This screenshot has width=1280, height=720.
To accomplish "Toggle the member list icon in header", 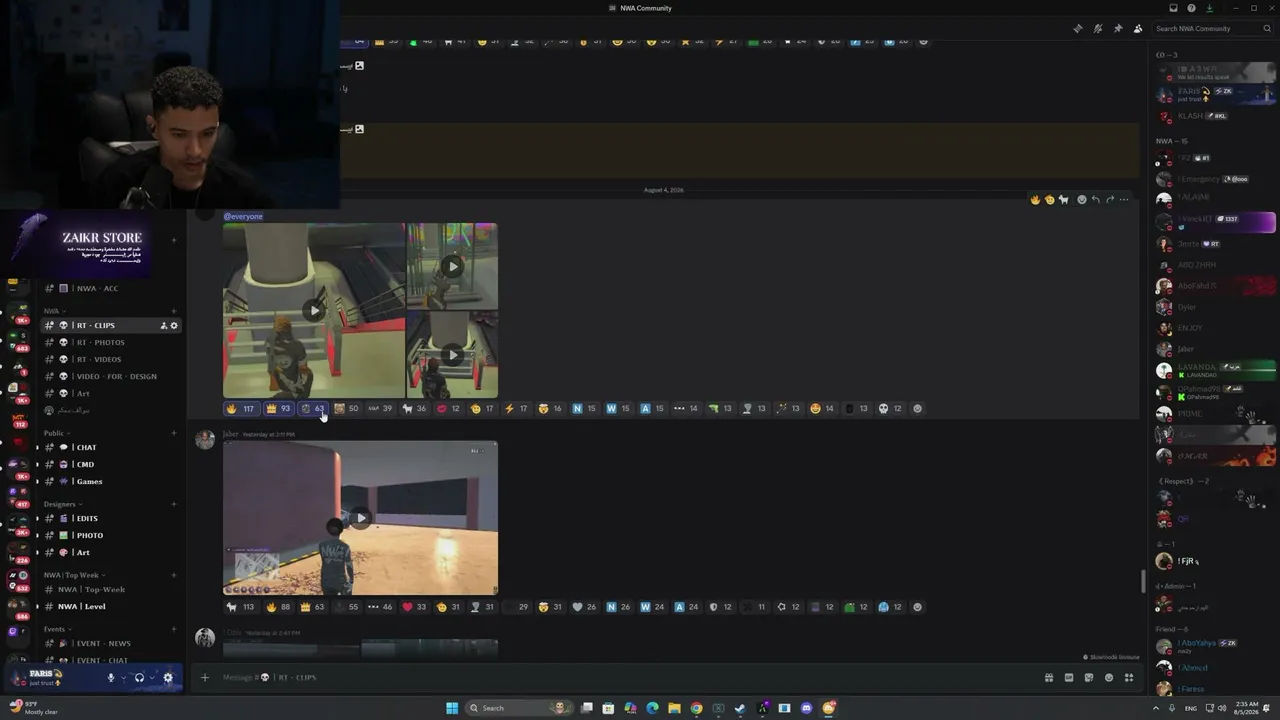I will tap(1138, 29).
